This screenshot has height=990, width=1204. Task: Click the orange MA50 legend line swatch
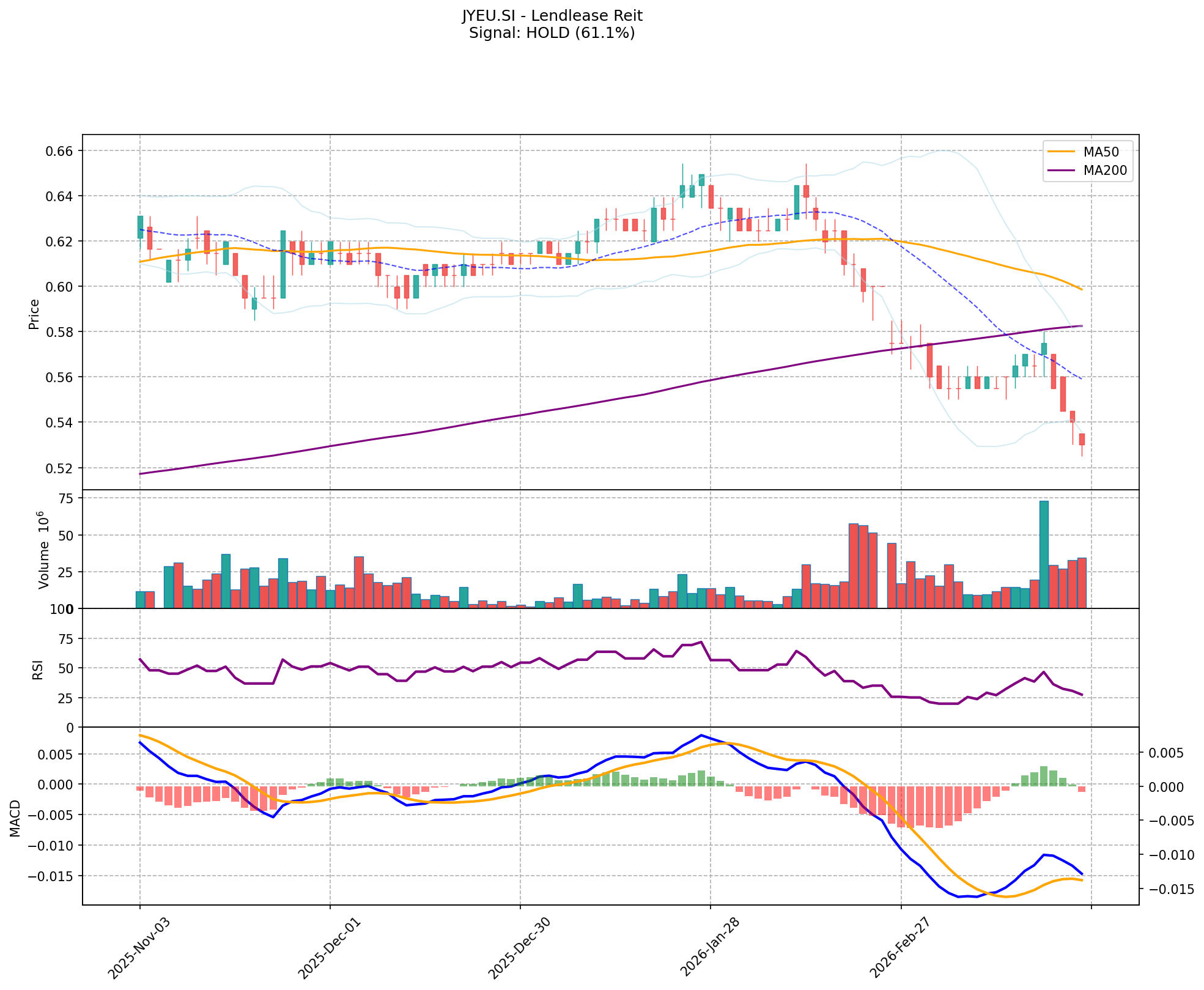pyautogui.click(x=1061, y=152)
